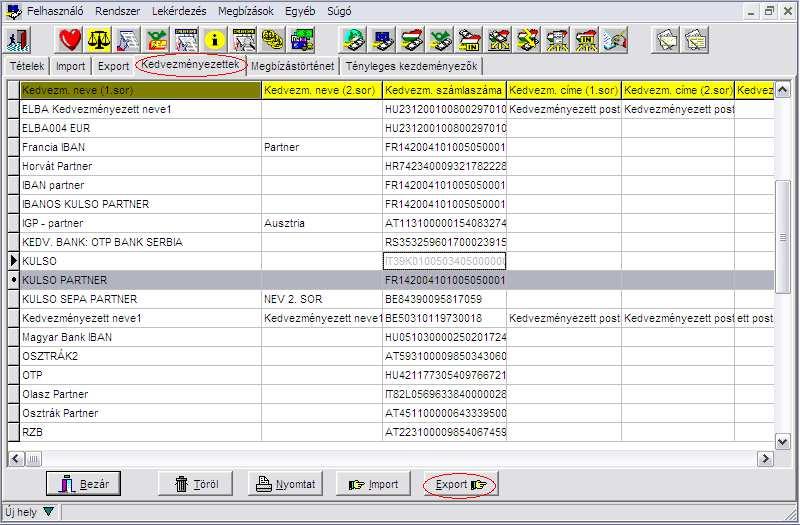The image size is (800, 525).
Task: Open the Felhasználó menu
Action: pyautogui.click(x=55, y=11)
